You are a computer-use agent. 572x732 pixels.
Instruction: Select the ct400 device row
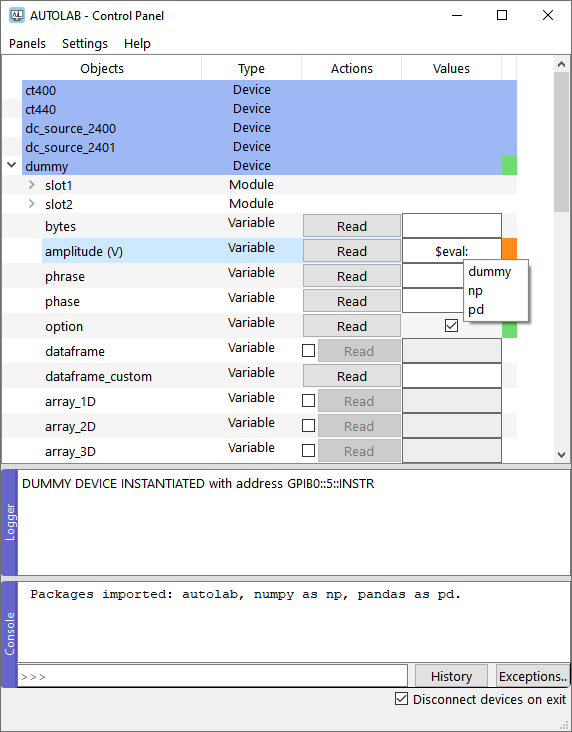(x=269, y=90)
